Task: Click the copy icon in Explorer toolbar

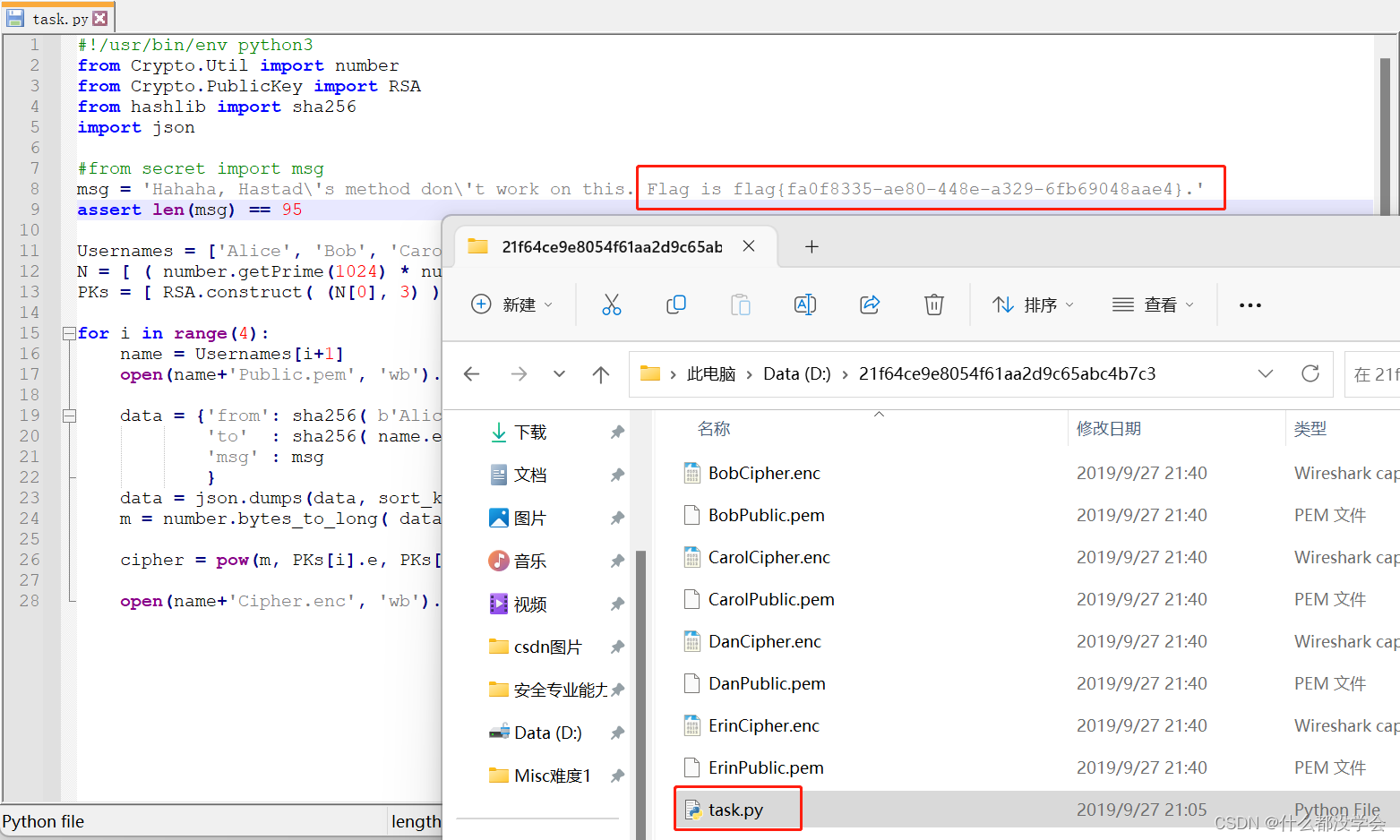Action: click(676, 305)
